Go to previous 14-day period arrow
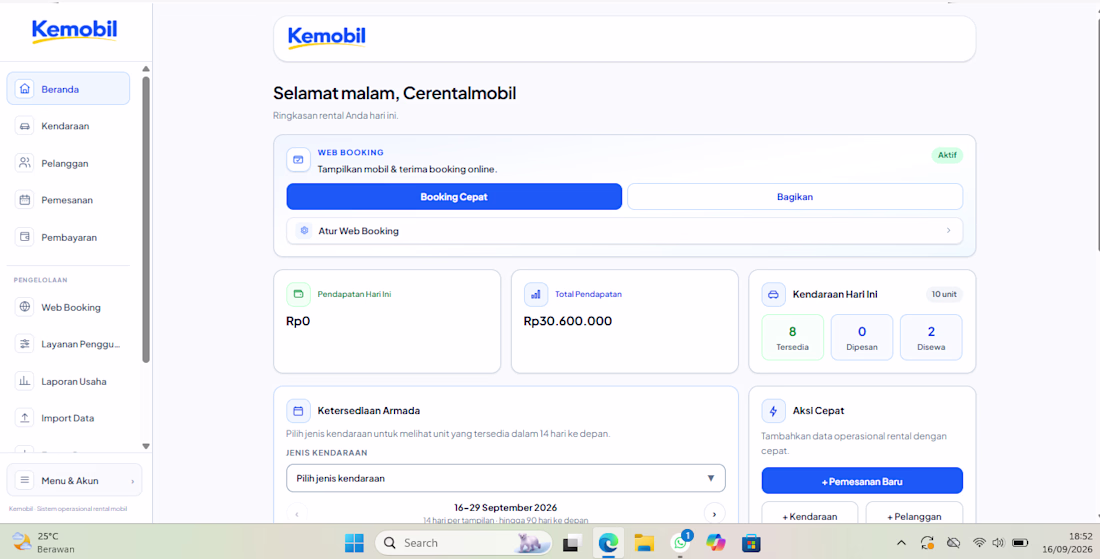 coord(297,514)
